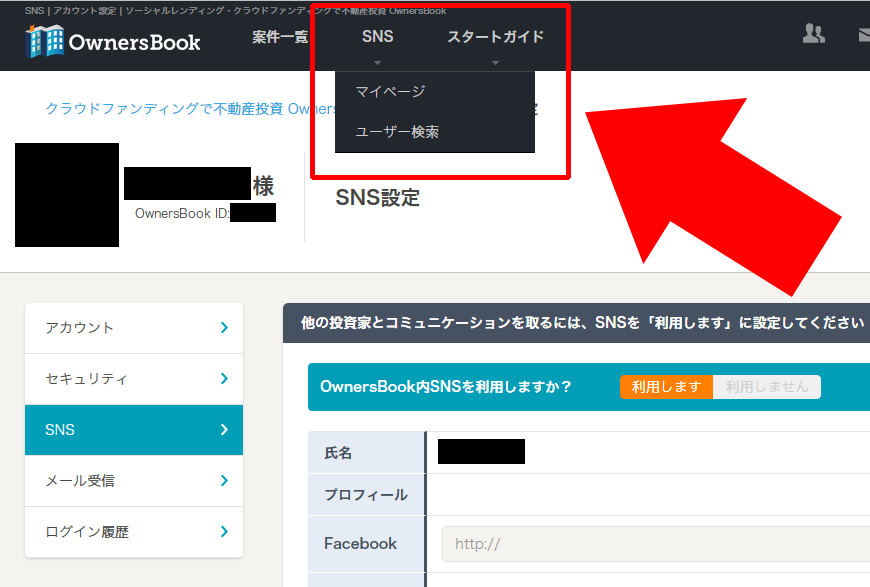Open the users icon in header

pos(813,34)
